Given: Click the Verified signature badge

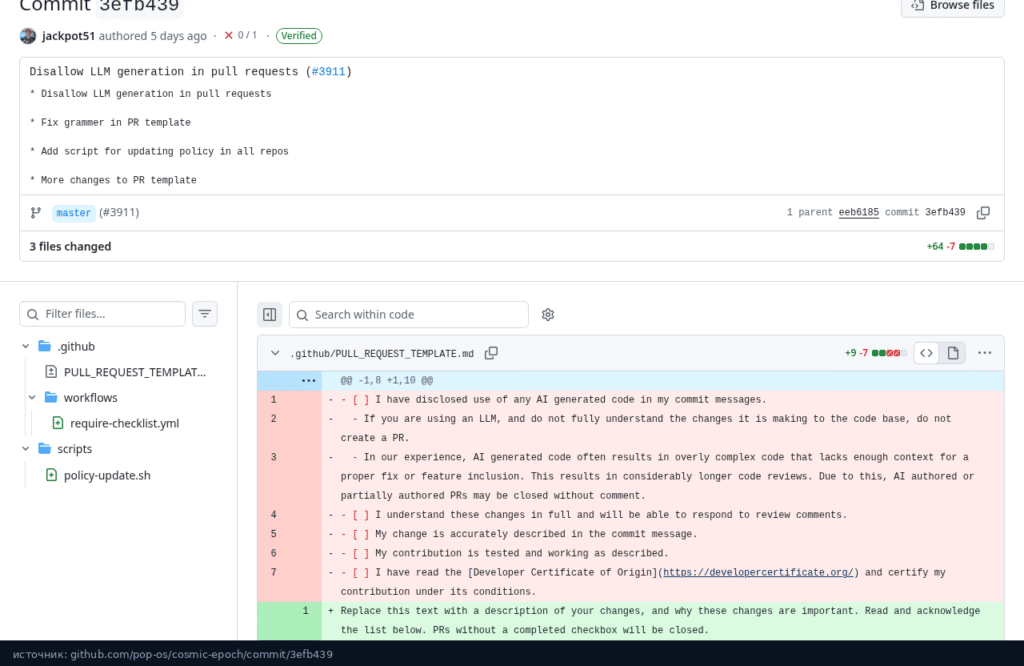Looking at the screenshot, I should click(x=299, y=36).
